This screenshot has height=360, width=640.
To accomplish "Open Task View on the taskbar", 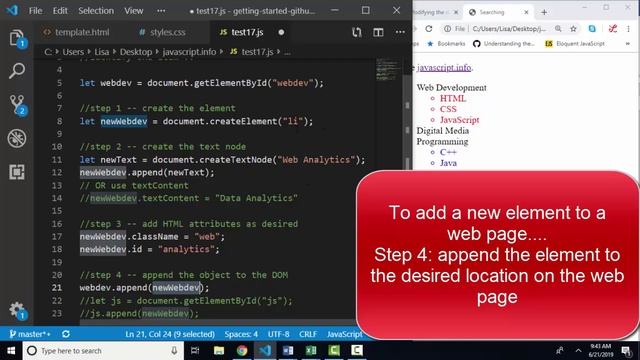I will 195,351.
